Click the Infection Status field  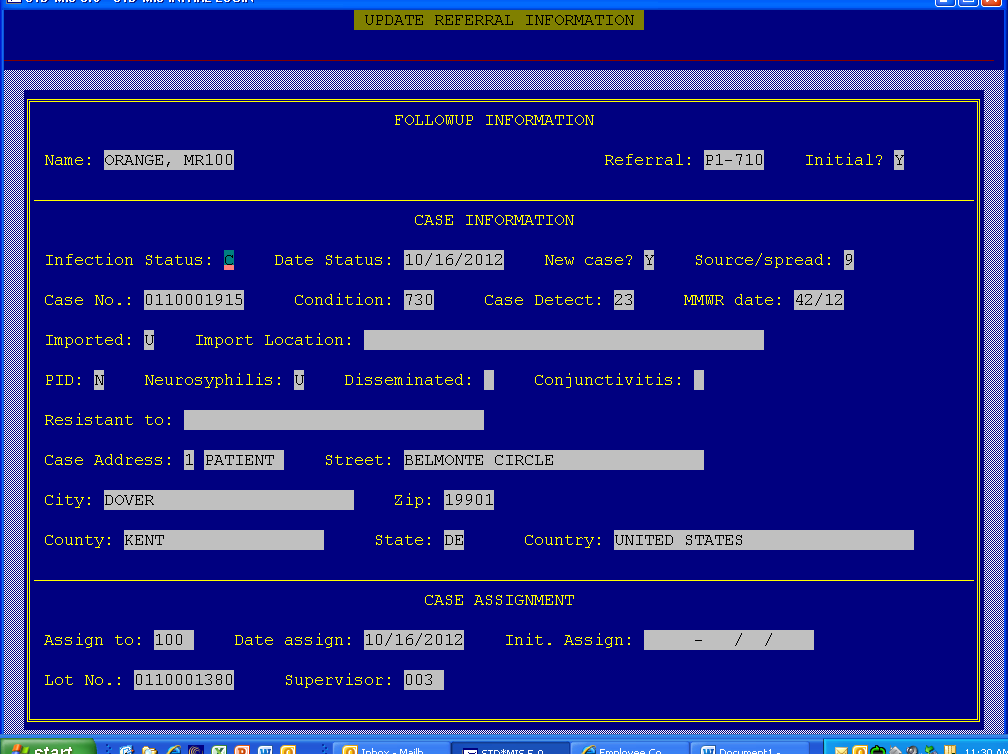(x=229, y=260)
